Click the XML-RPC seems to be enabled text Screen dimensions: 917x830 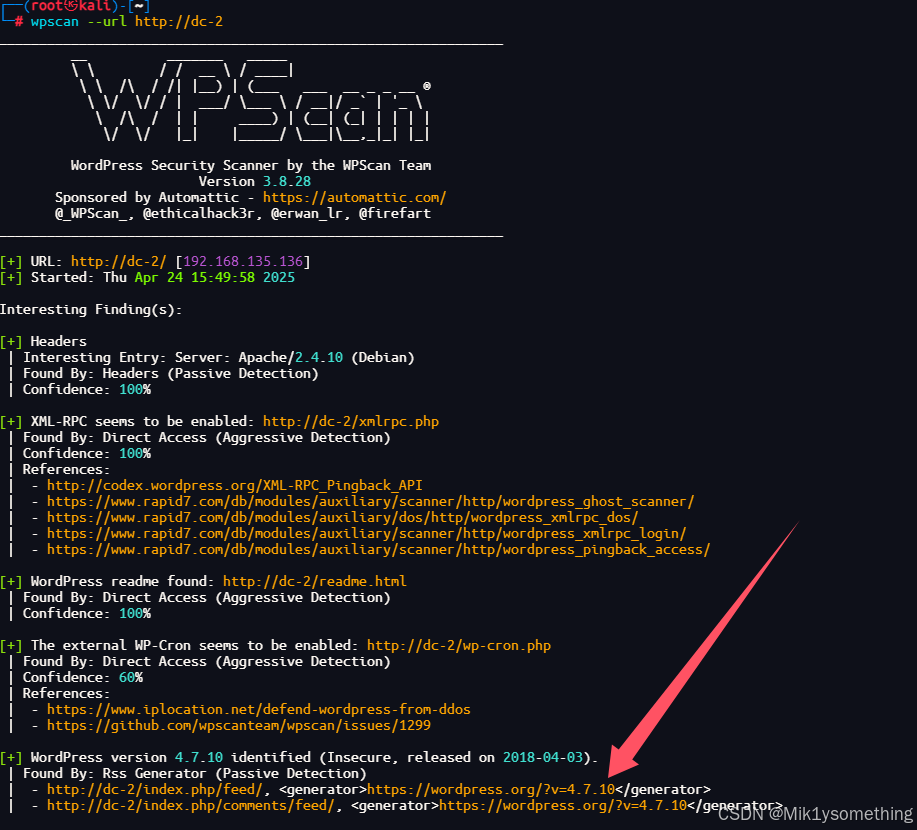(142, 422)
